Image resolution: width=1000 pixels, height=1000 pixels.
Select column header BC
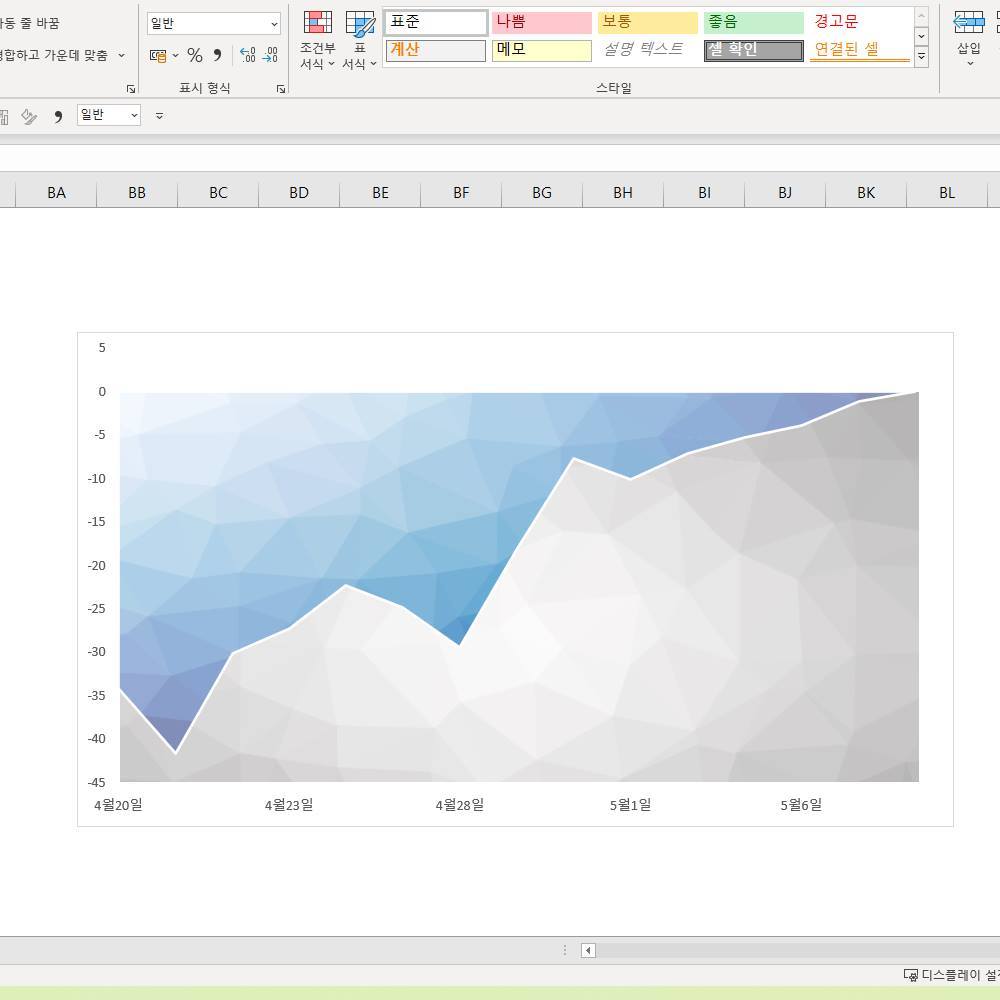tap(218, 193)
